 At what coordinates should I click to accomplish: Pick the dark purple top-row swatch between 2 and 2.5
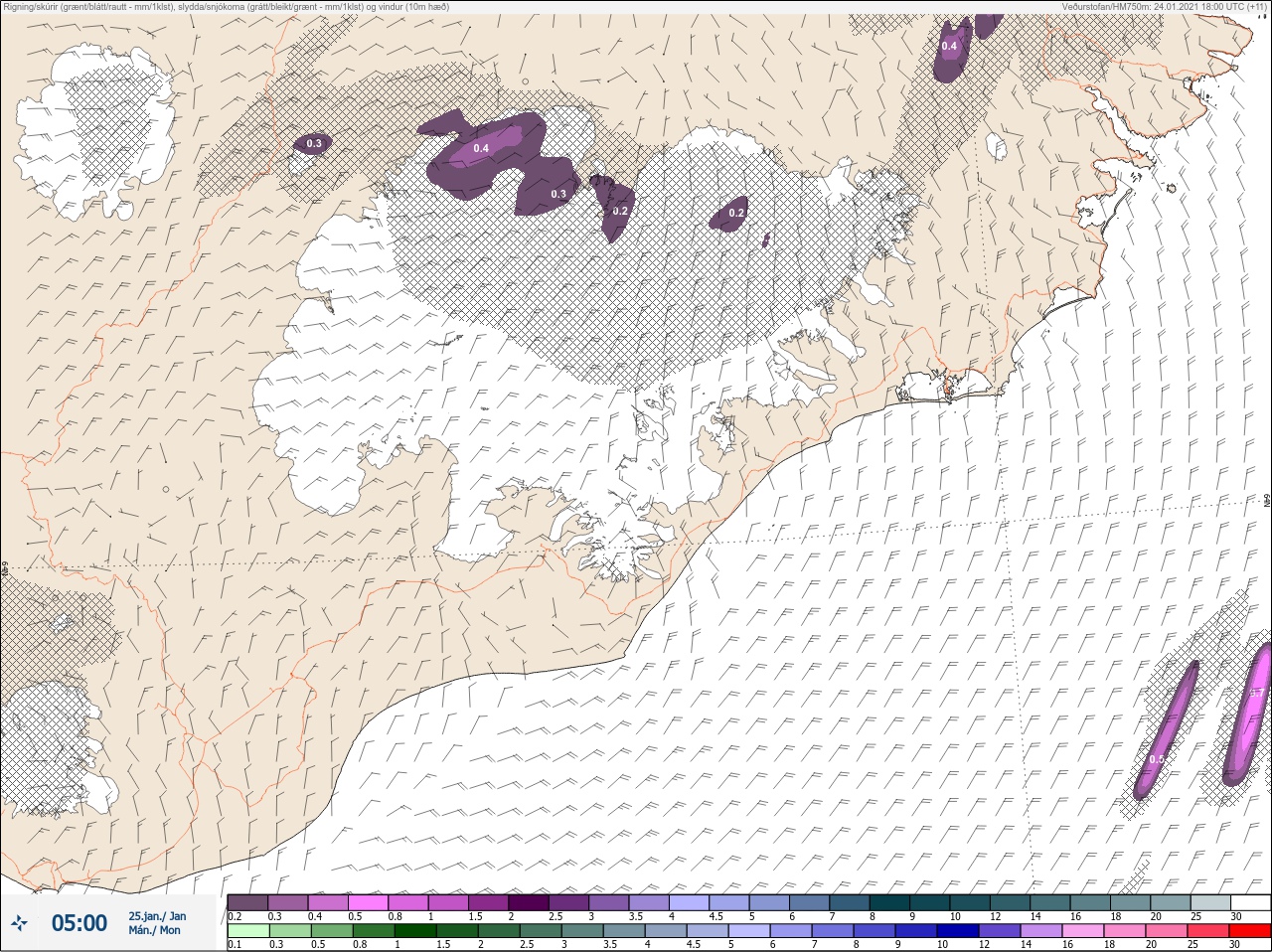[x=531, y=902]
